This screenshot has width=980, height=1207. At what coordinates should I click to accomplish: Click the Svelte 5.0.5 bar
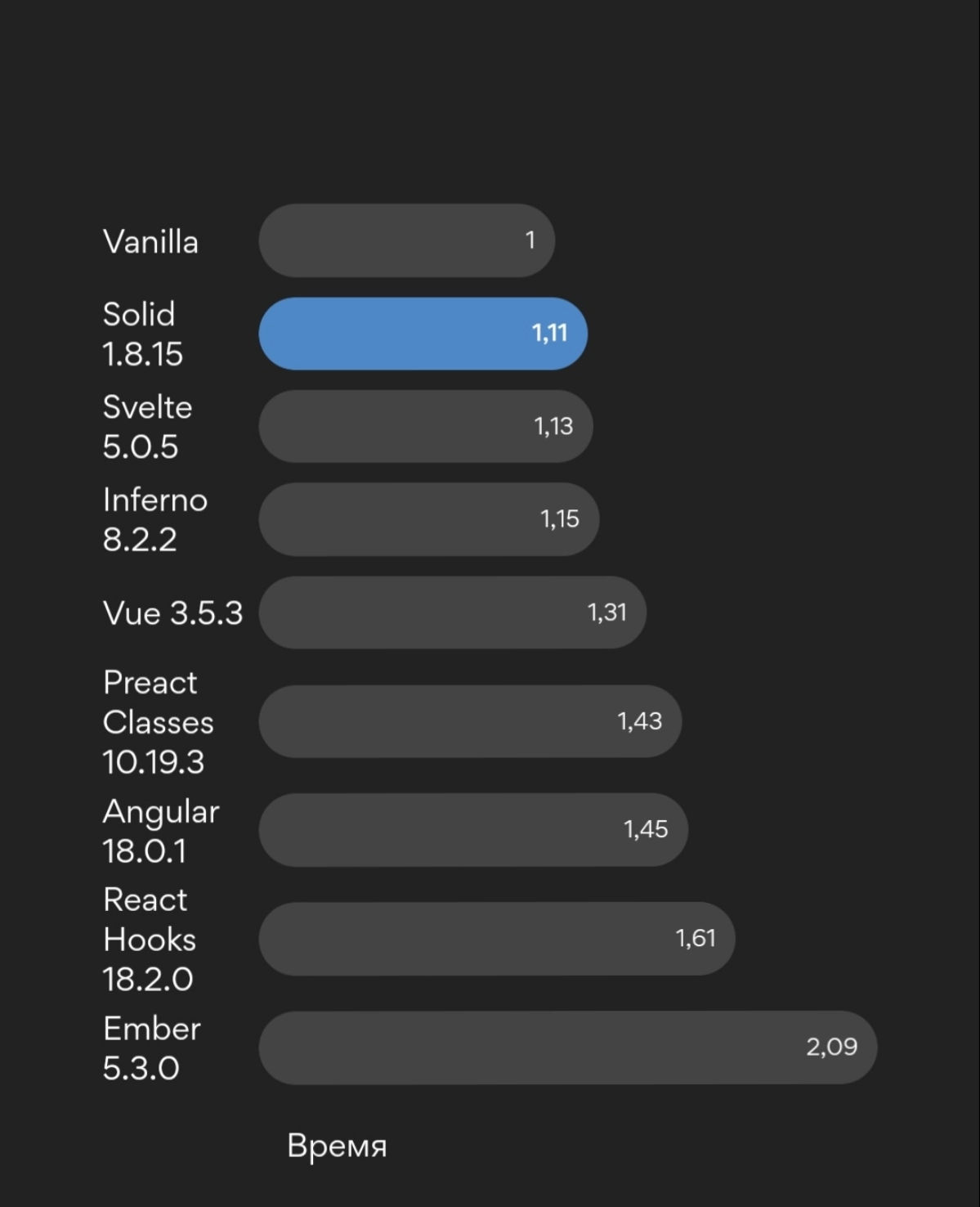[x=426, y=426]
